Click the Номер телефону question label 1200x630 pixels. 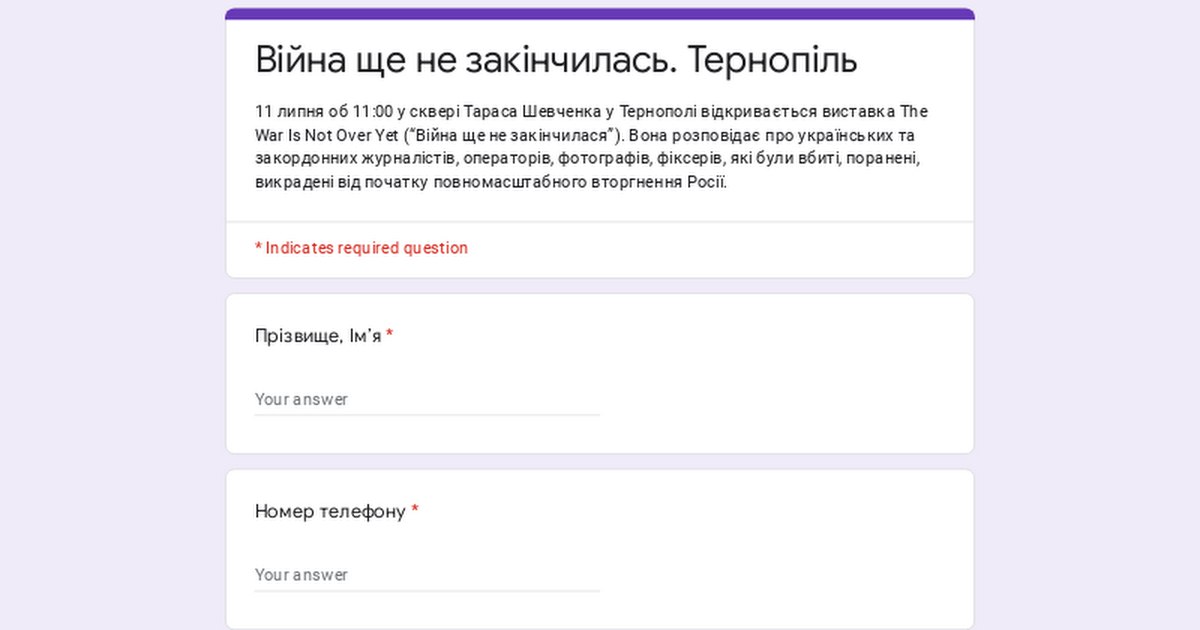330,512
